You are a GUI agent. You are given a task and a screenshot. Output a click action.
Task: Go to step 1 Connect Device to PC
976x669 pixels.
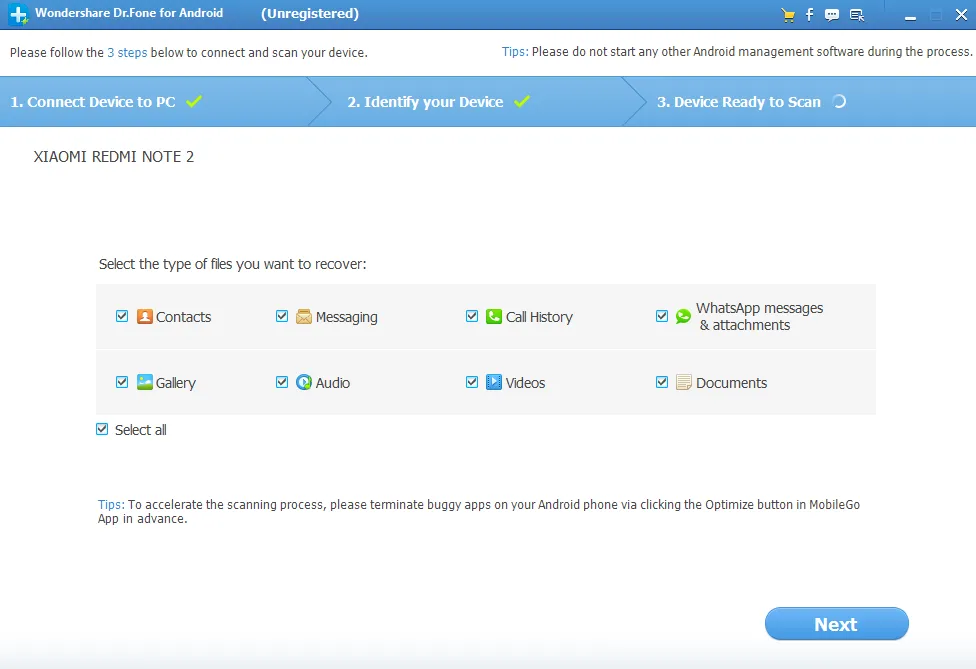[x=94, y=102]
